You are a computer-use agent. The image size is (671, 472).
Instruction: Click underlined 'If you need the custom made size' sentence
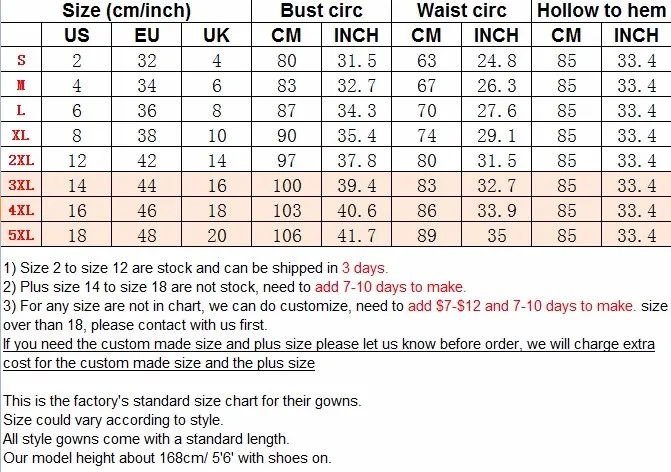click(x=329, y=353)
